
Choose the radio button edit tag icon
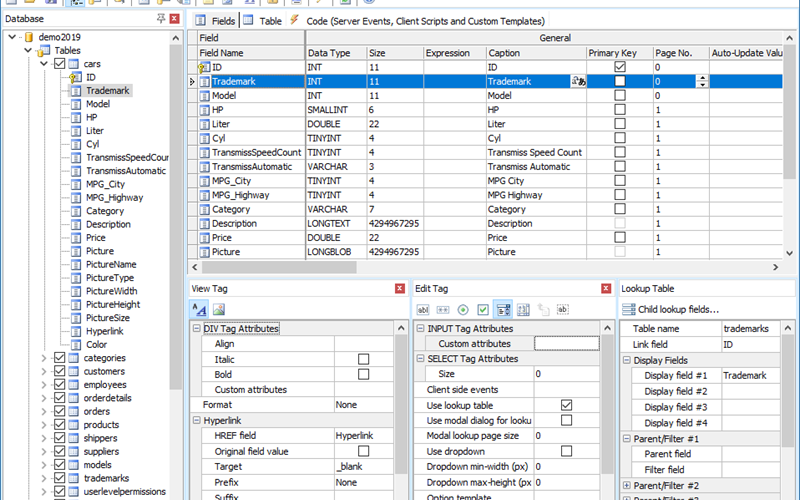tap(463, 310)
